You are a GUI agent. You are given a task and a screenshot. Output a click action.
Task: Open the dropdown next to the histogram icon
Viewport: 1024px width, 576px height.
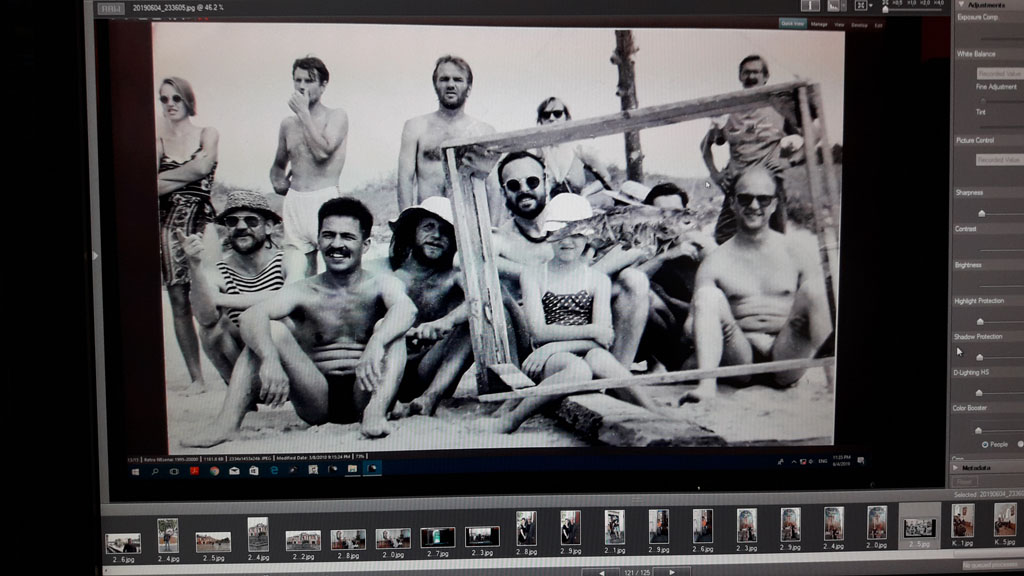click(x=844, y=6)
